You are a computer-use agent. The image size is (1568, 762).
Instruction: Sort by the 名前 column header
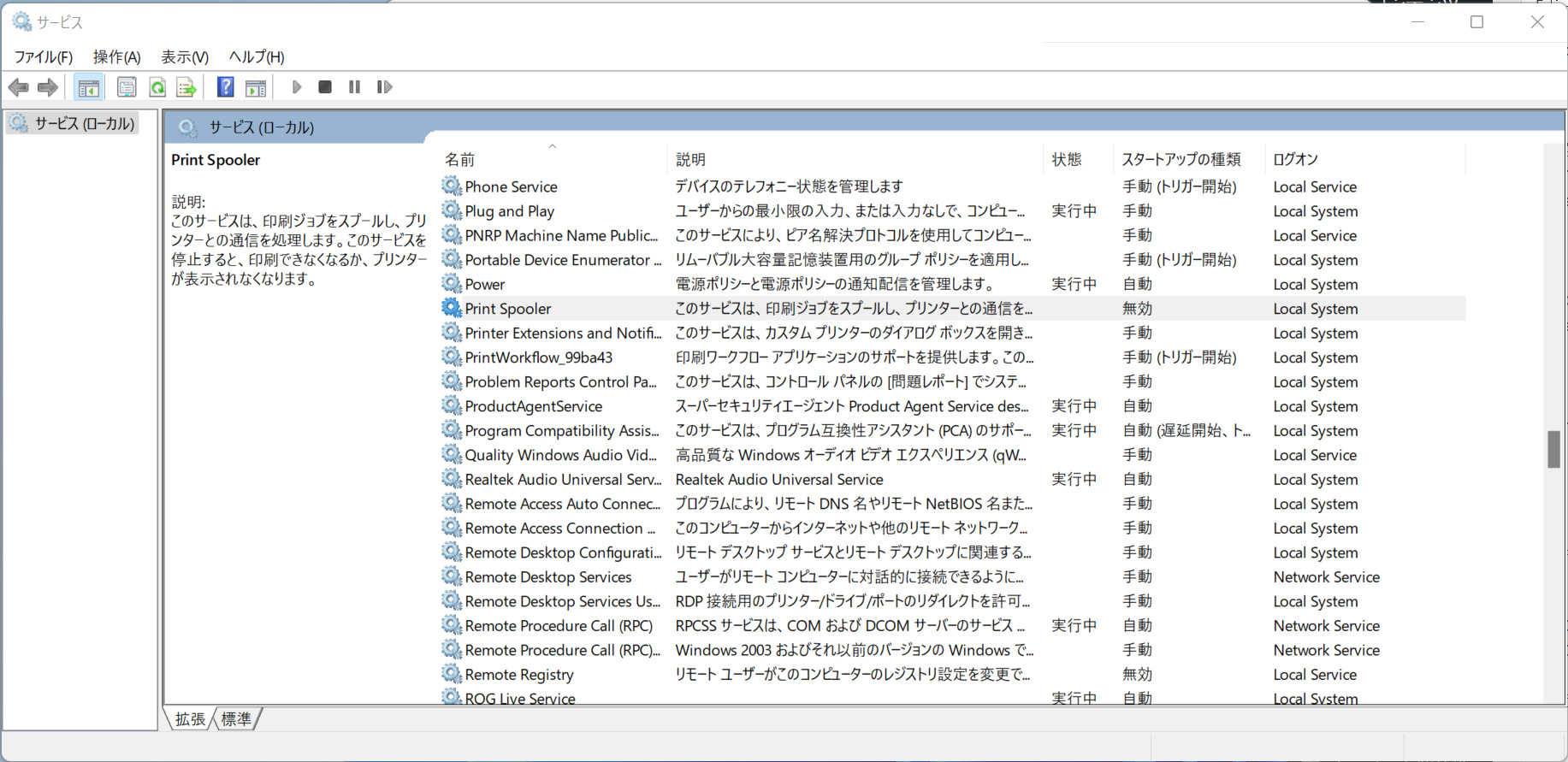tap(459, 160)
